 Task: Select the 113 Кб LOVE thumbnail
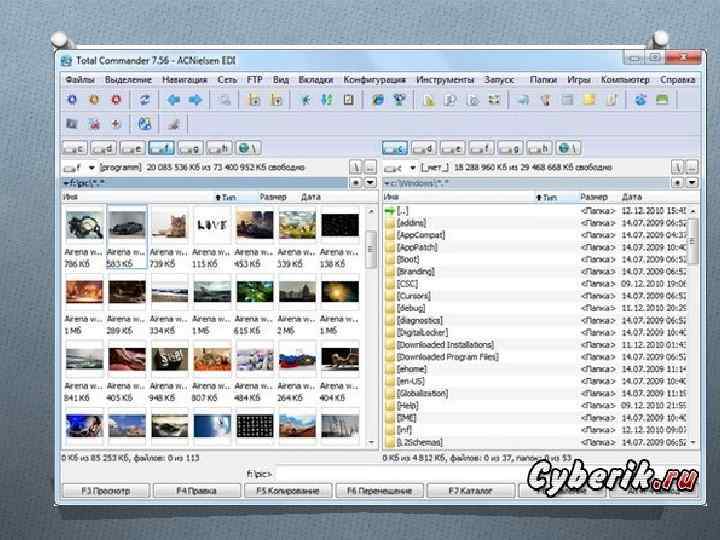coord(212,237)
